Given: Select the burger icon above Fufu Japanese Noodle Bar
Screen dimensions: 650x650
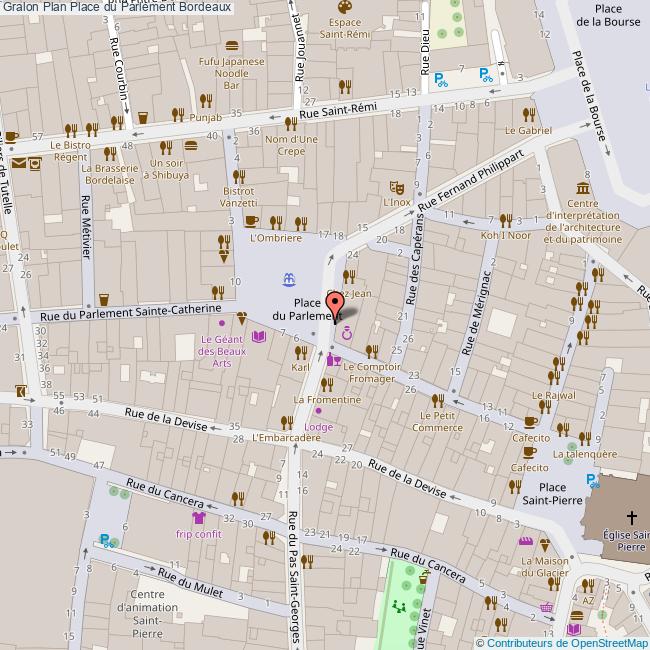Looking at the screenshot, I should tap(232, 45).
